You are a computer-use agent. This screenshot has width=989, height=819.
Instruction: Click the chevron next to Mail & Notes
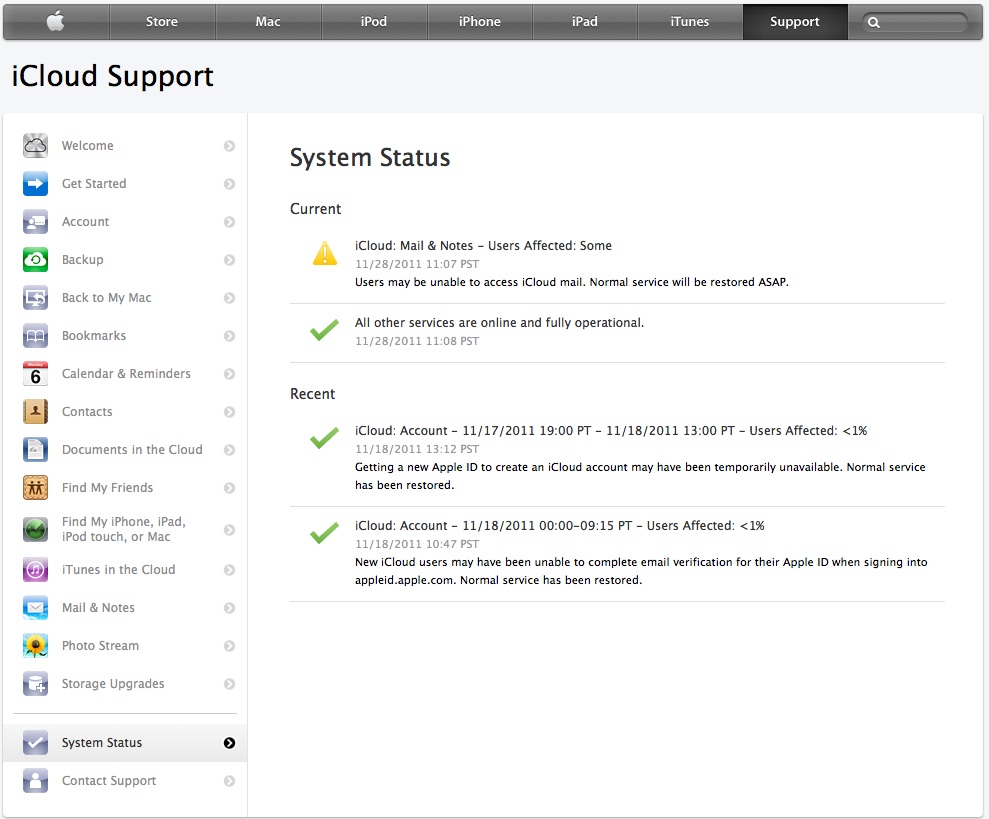pyautogui.click(x=230, y=608)
